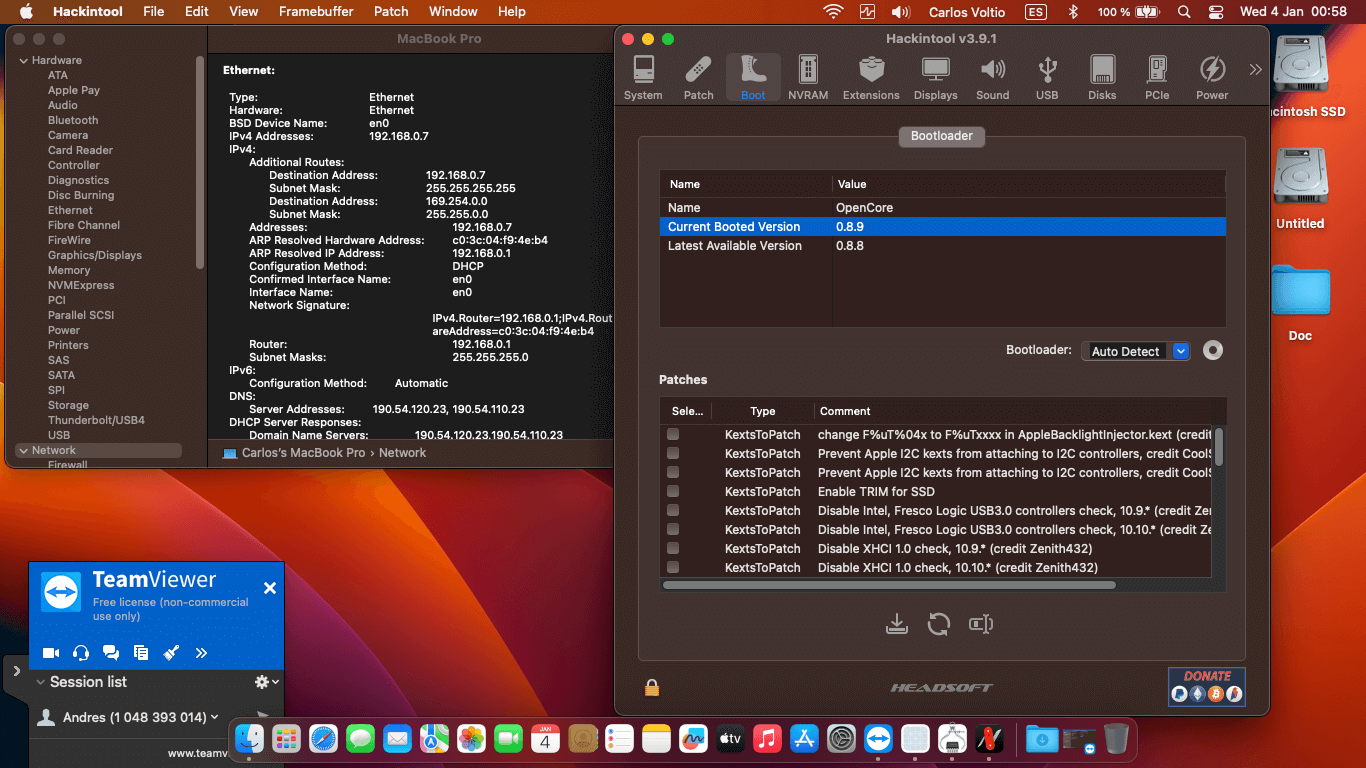
Task: Select Thunderbolt/USB4 in System Information sidebar
Action: click(96, 420)
